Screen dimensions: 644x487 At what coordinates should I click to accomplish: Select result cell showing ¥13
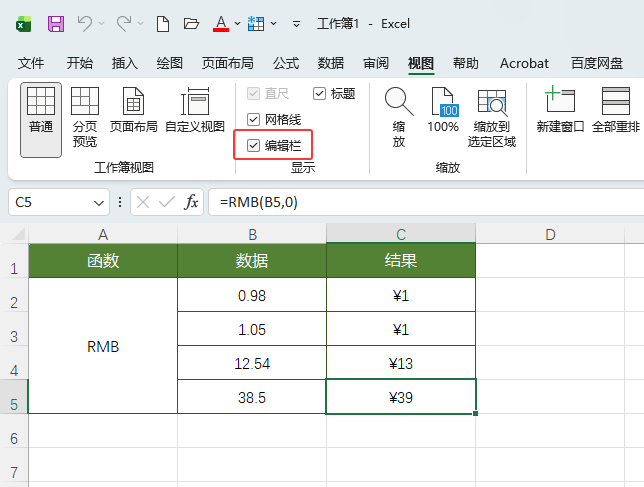coord(401,363)
